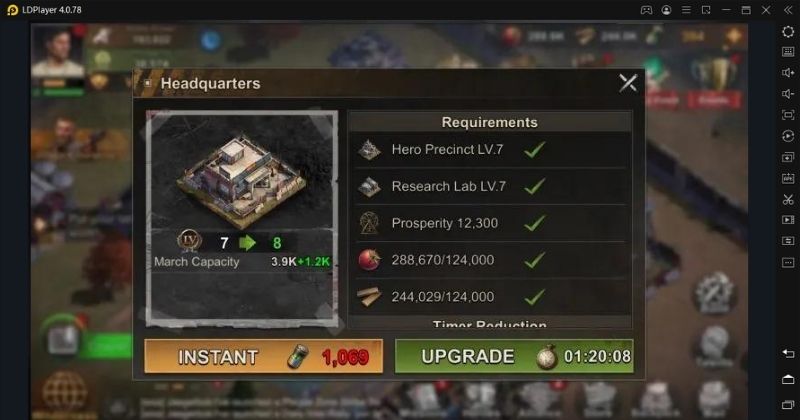This screenshot has height=420, width=800.
Task: Start the timed UPGRADE button
Action: click(x=514, y=356)
